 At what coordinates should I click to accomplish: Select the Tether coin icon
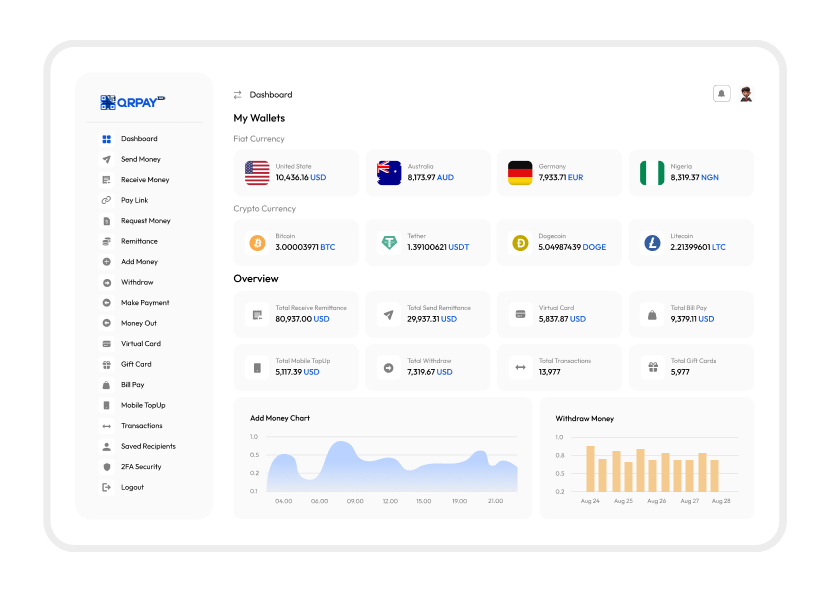point(389,243)
